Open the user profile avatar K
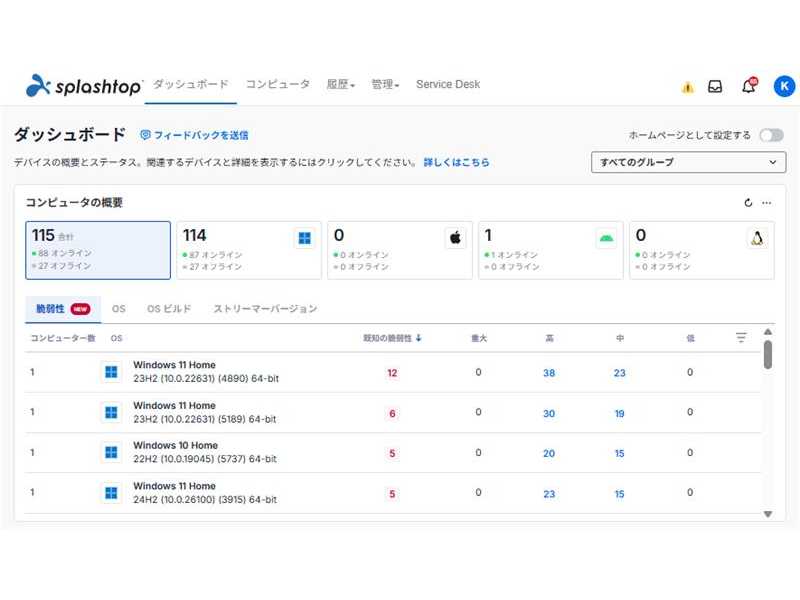The image size is (800, 600). 784,87
